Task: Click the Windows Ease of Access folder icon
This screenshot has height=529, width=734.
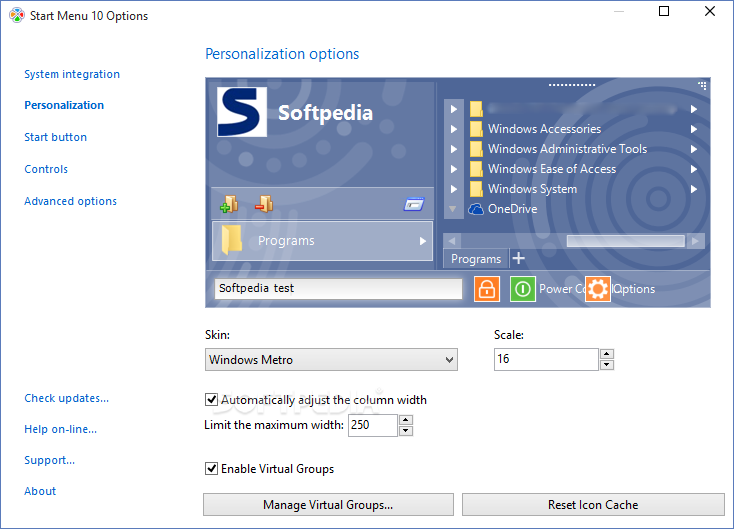Action: (x=476, y=169)
